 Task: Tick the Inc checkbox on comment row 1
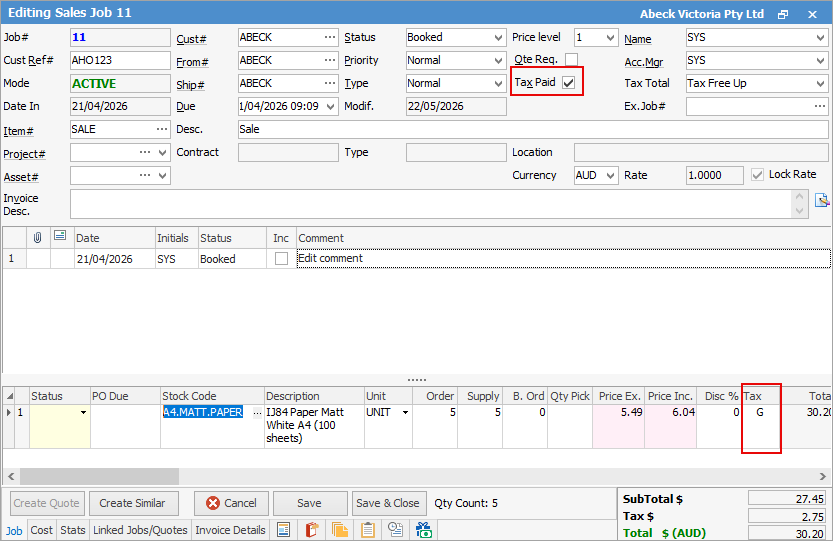click(281, 259)
